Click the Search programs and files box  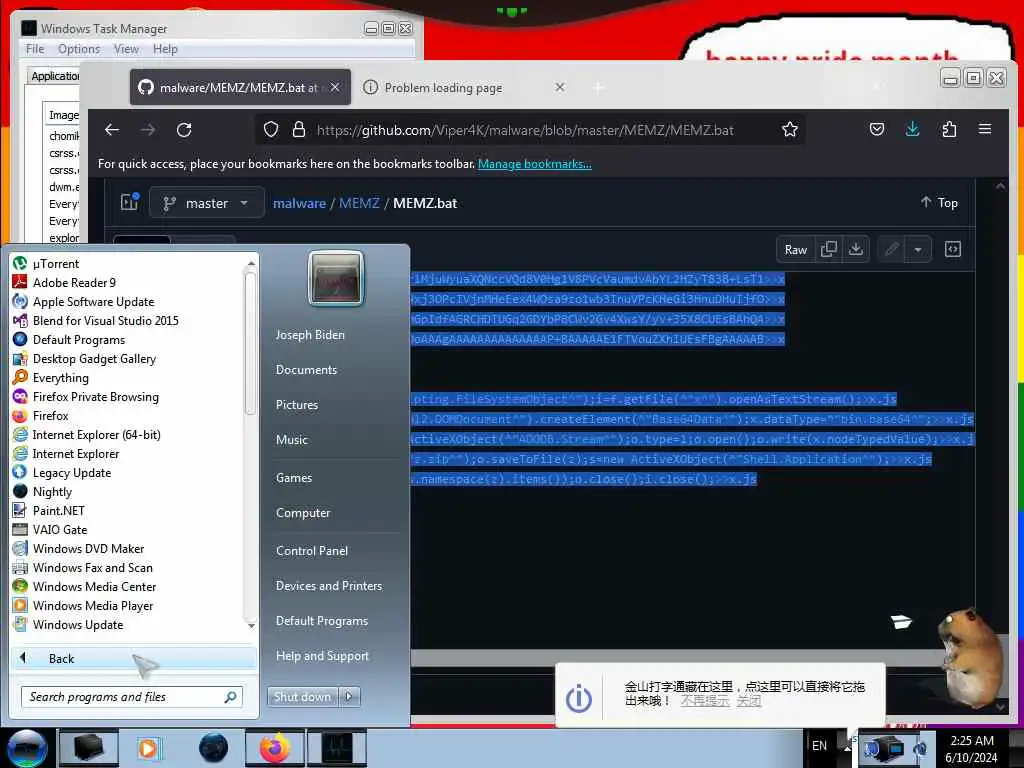tap(132, 697)
